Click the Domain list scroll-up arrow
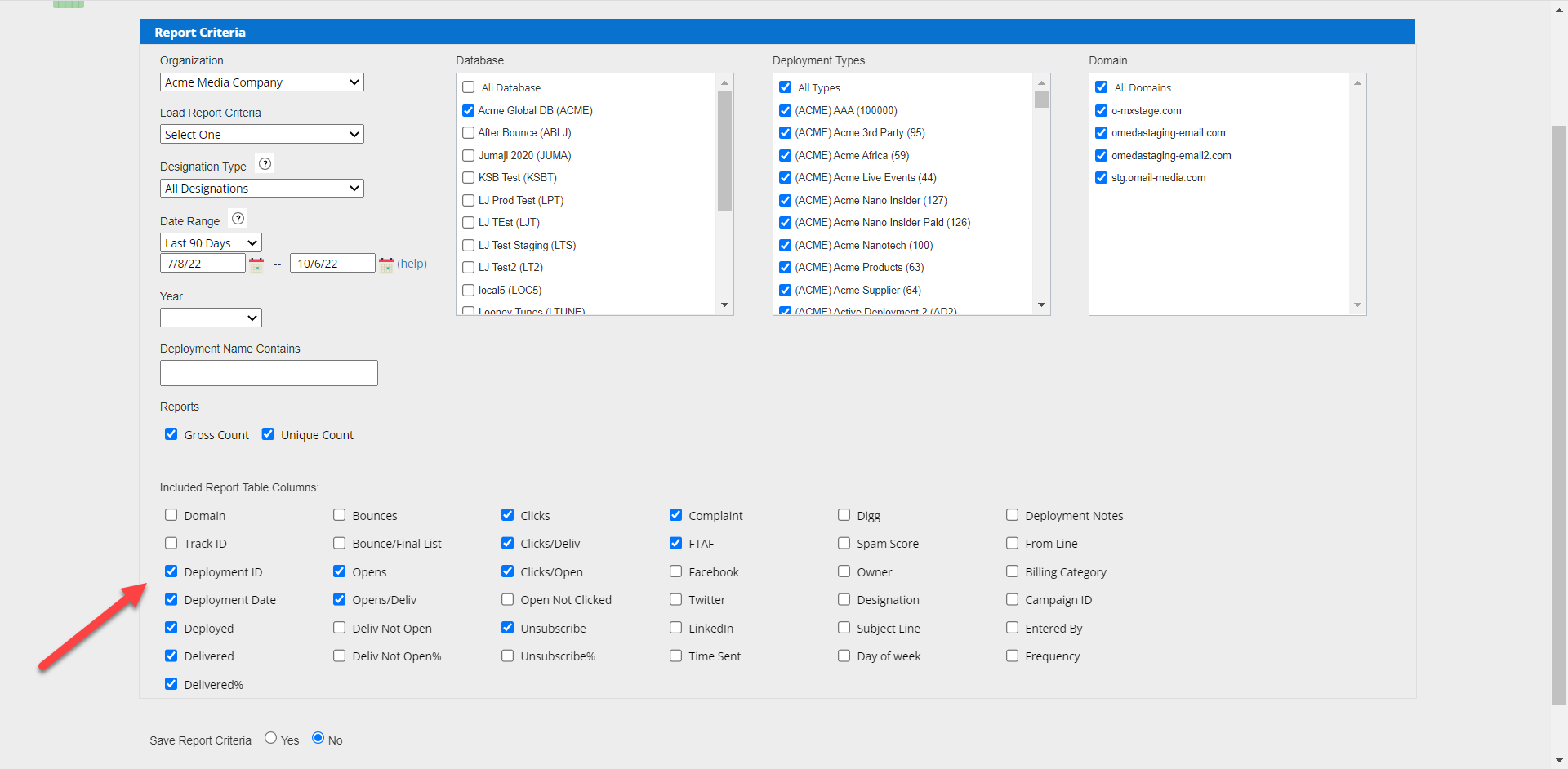Image resolution: width=1568 pixels, height=769 pixels. 1357,83
